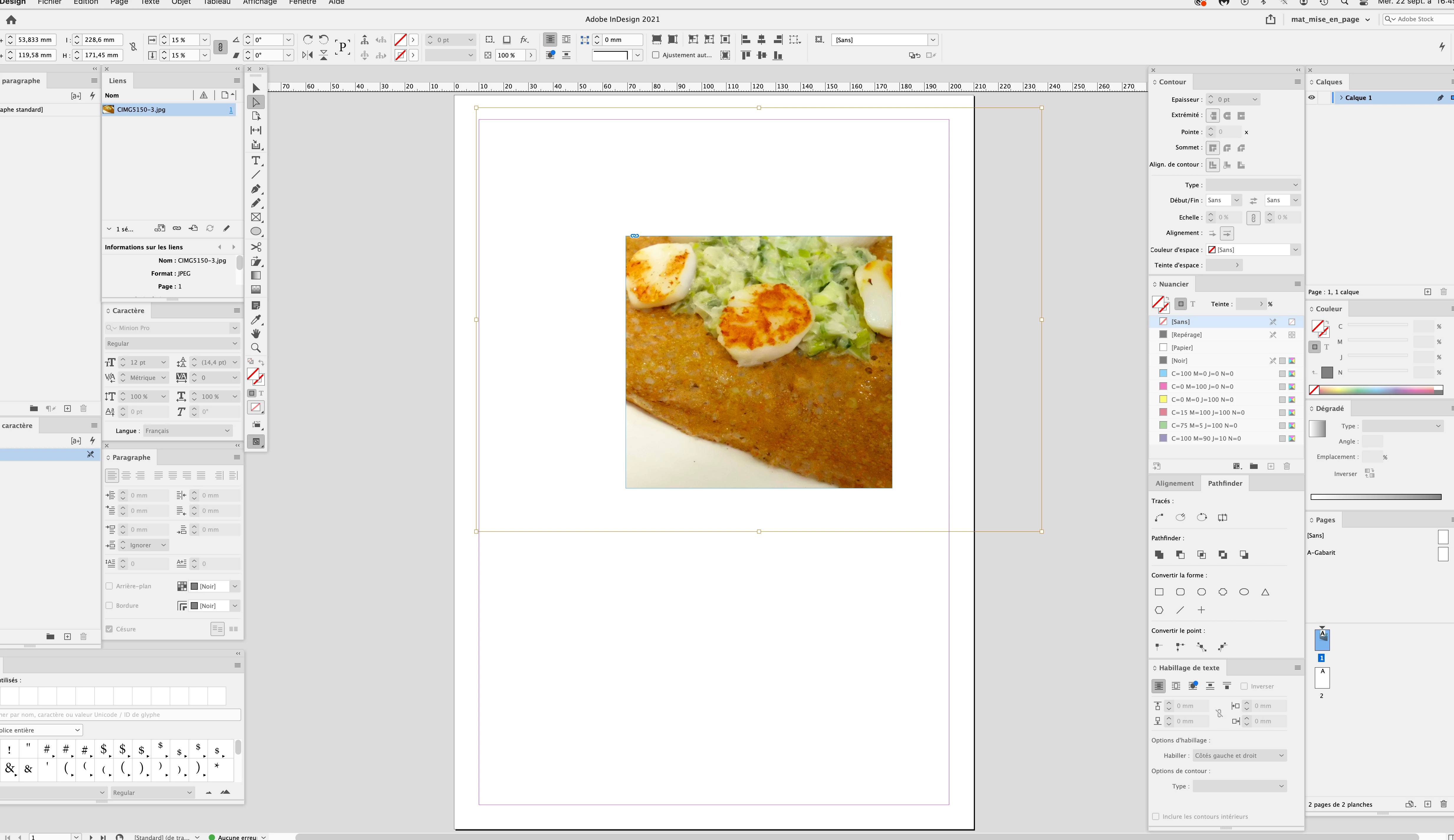Open the Habiller Côtés gauche et droit dropdown

1239,756
